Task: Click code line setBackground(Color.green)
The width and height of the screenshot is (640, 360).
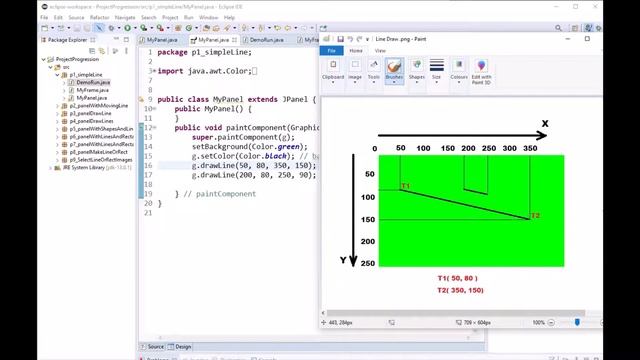Action: point(250,147)
